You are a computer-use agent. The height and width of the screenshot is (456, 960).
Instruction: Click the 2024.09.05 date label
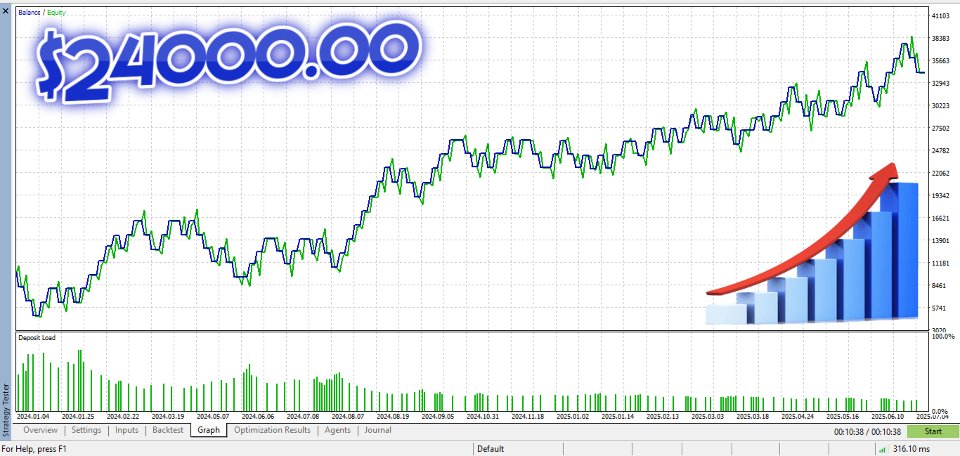click(438, 416)
